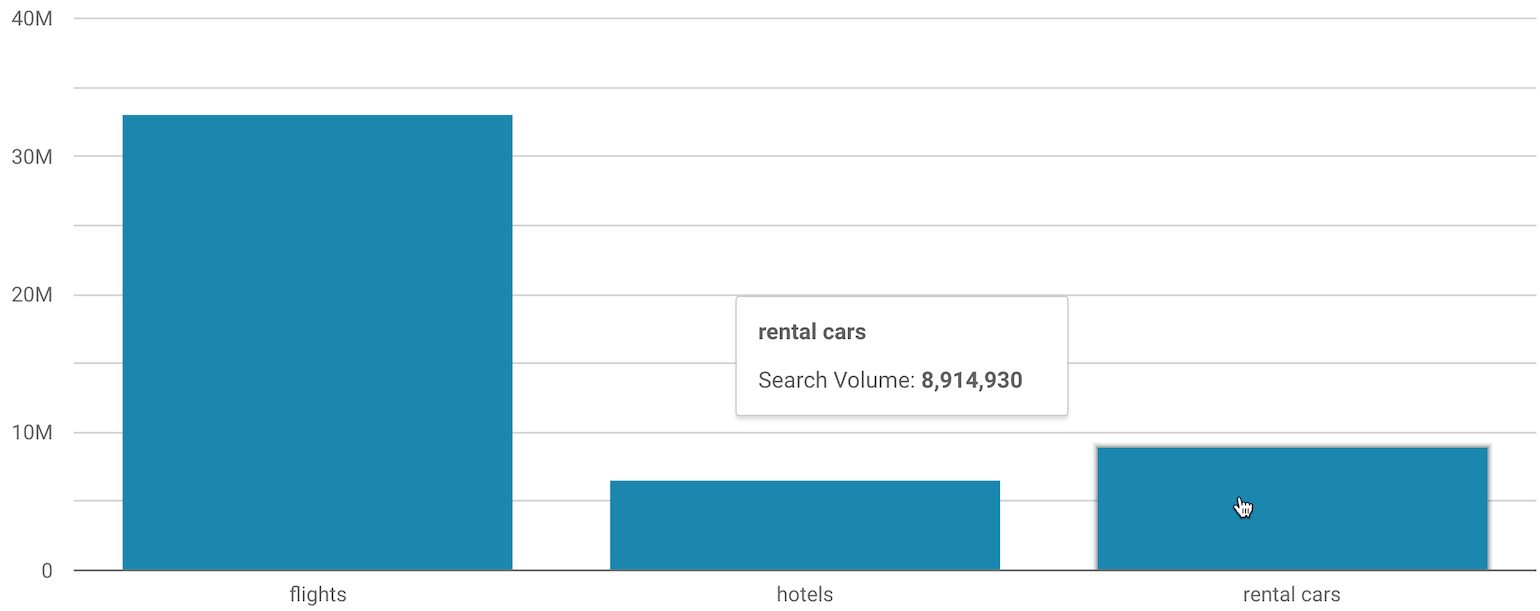Click the 0 y-axis label

tap(46, 571)
